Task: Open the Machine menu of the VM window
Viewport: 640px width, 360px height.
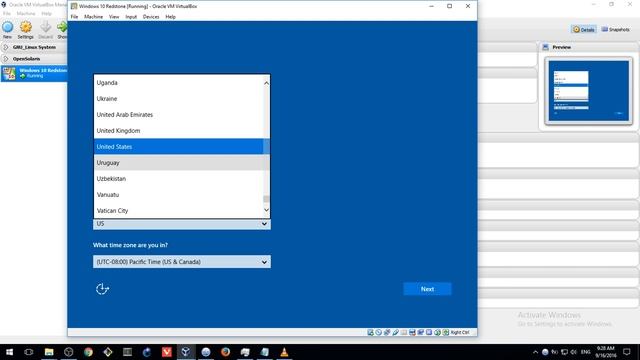Action: point(93,17)
